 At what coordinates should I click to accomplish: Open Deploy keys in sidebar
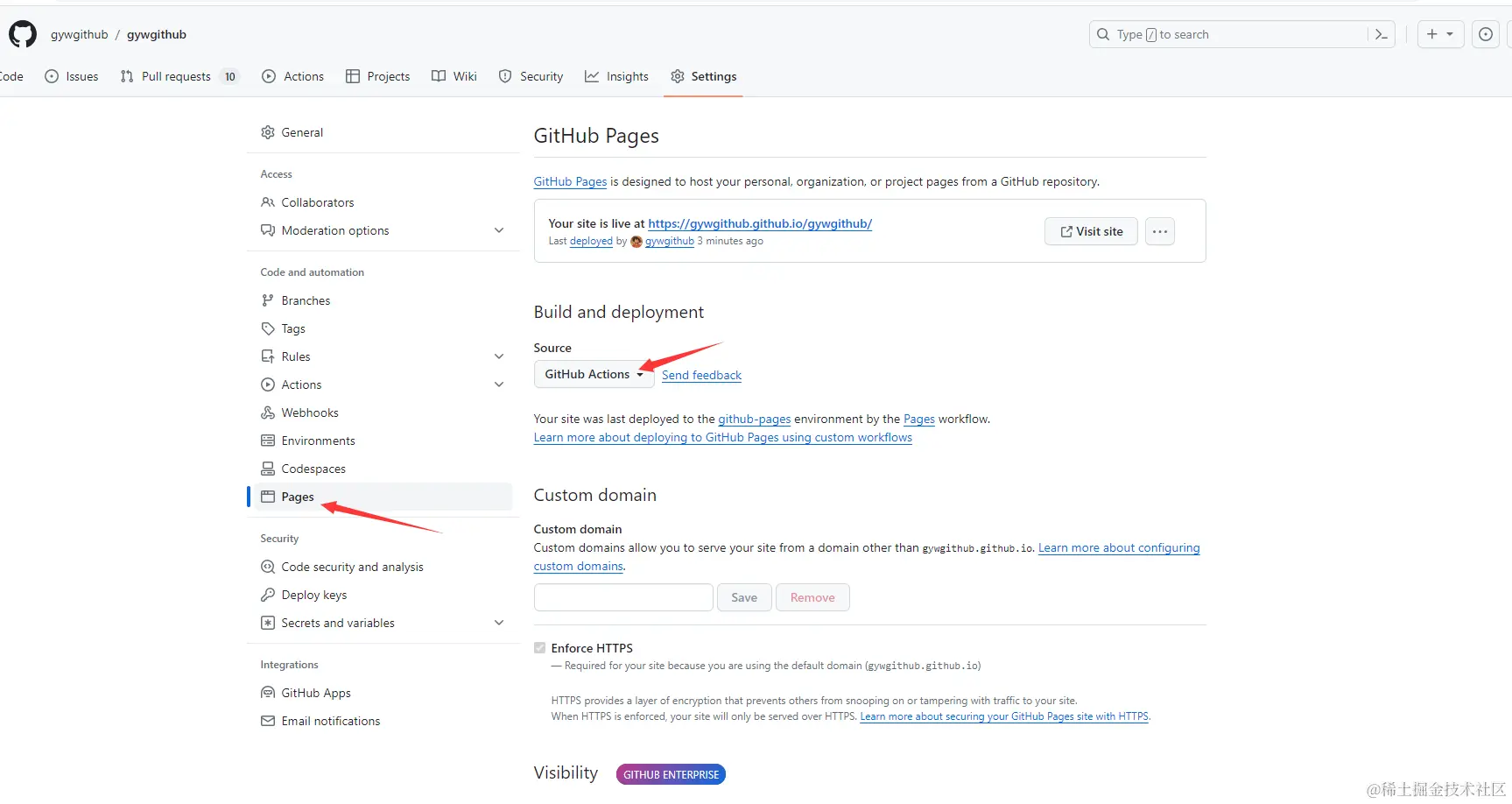[x=313, y=595]
